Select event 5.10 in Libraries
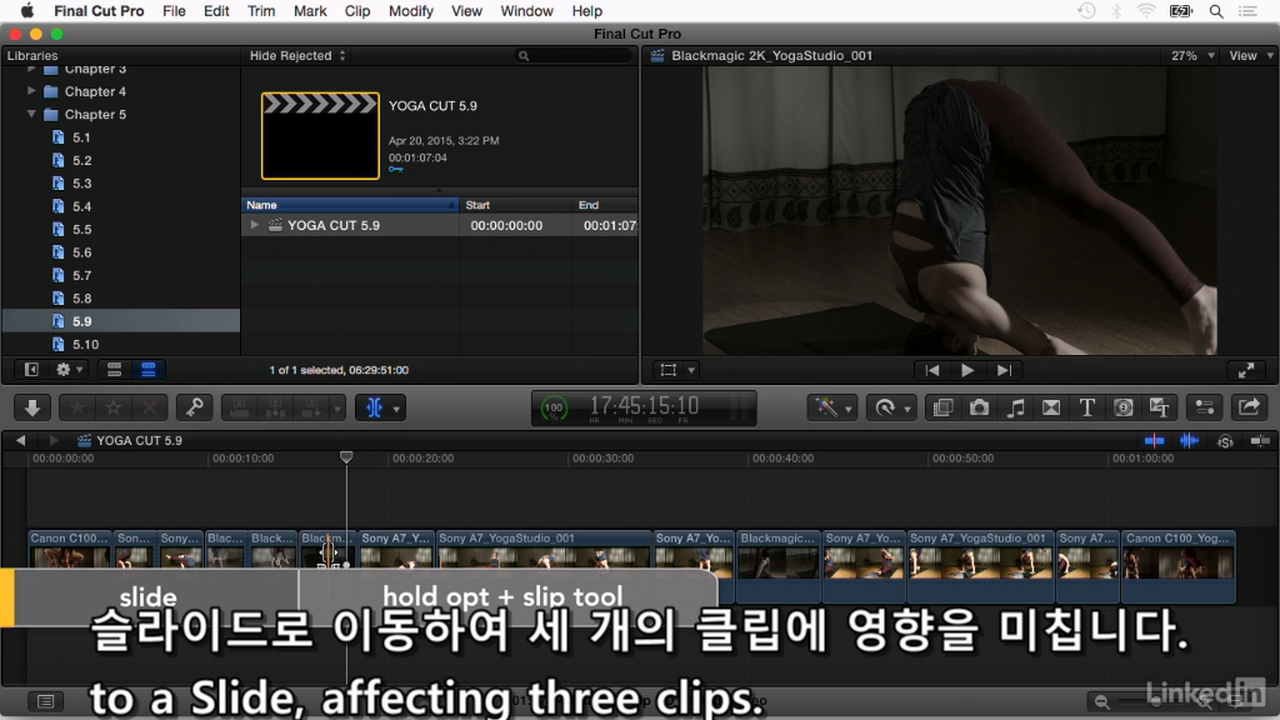This screenshot has width=1280, height=720. tap(85, 344)
